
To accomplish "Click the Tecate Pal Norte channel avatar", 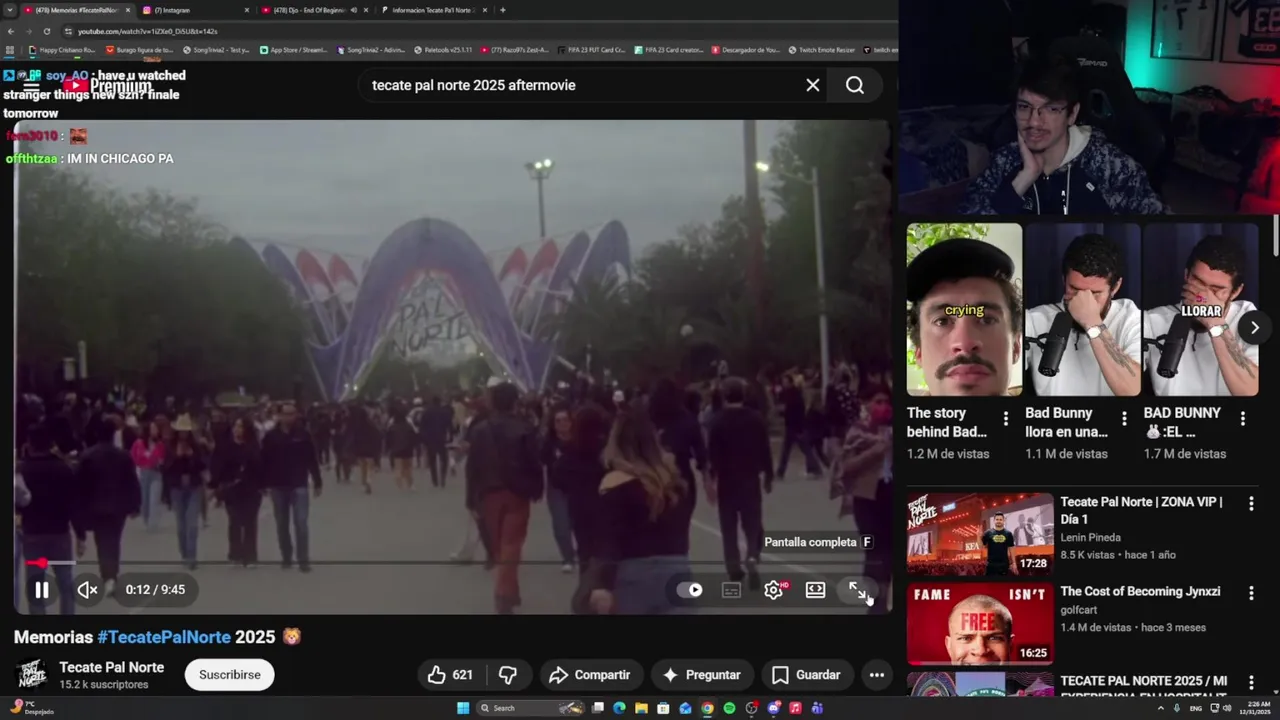I will [32, 675].
